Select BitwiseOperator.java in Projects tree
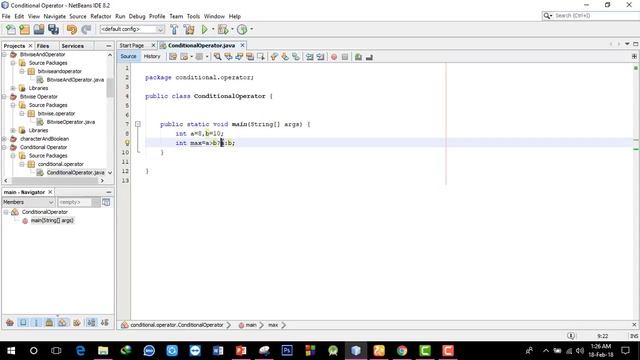The height and width of the screenshot is (360, 640). point(71,122)
